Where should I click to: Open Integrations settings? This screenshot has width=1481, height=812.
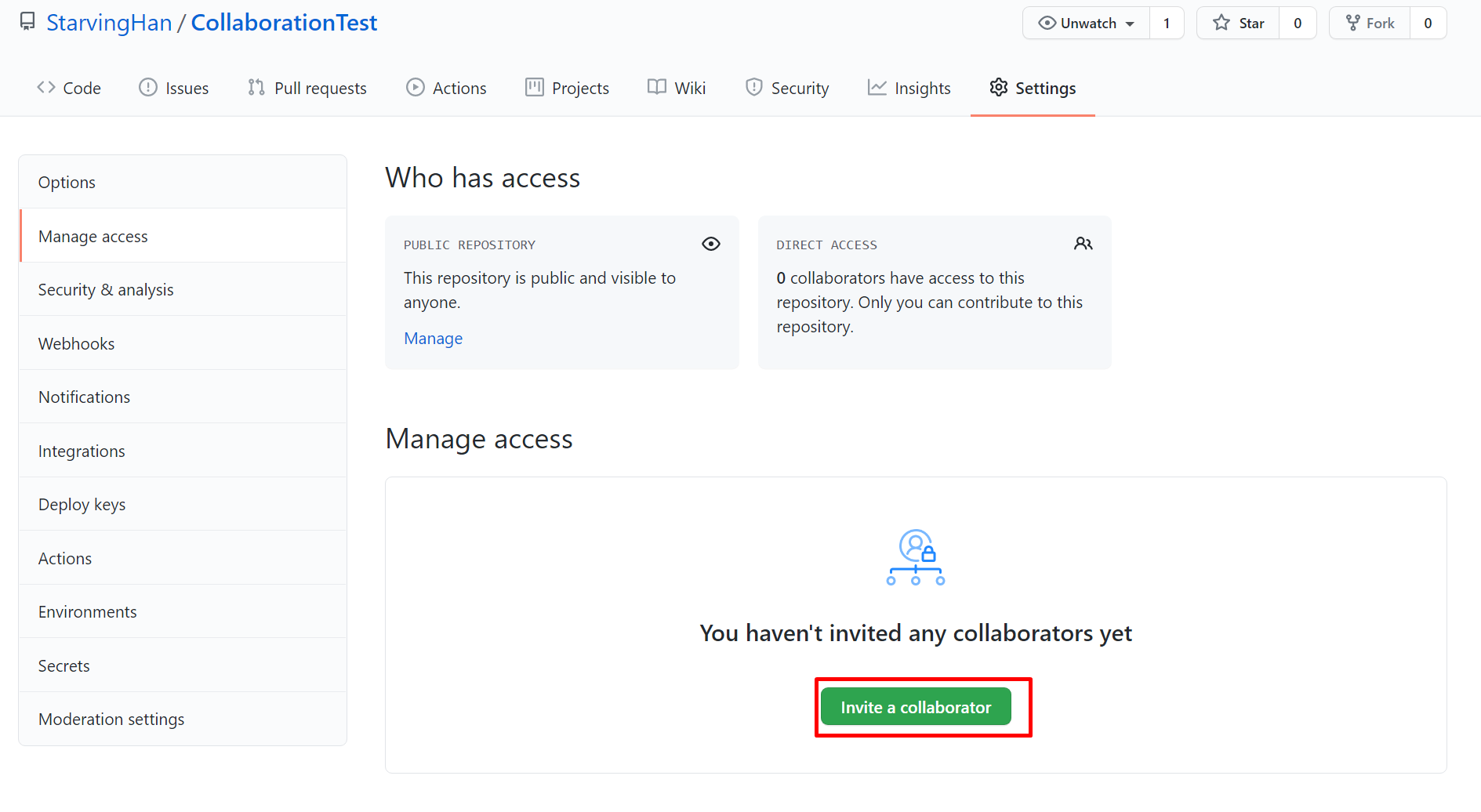pyautogui.click(x=183, y=451)
